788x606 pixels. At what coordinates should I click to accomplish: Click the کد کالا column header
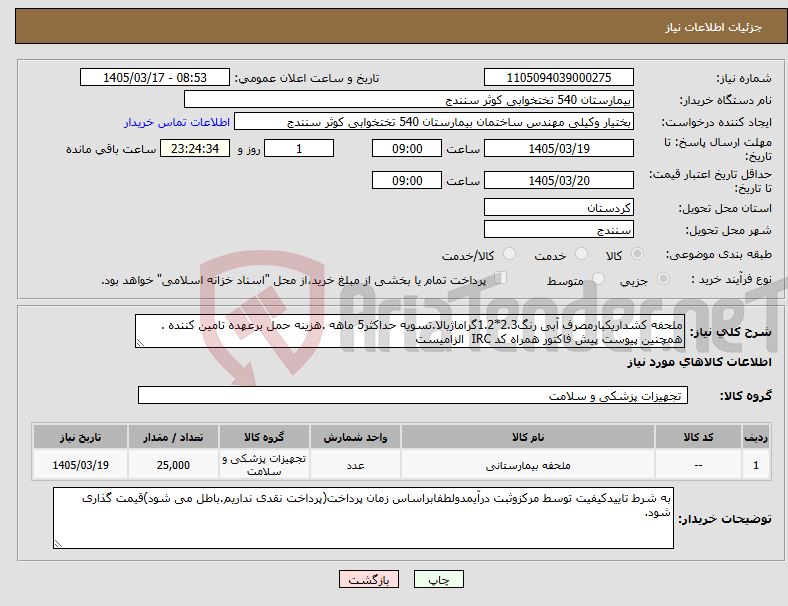point(698,437)
